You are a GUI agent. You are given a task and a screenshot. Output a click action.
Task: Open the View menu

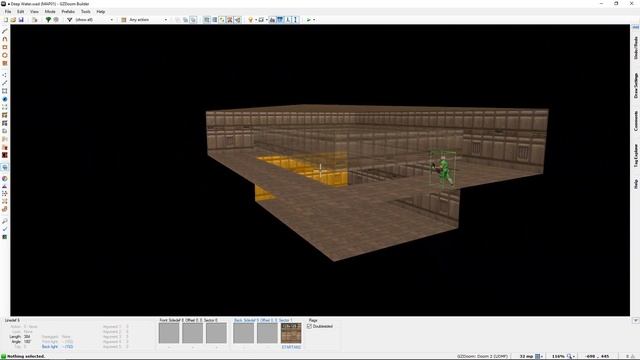click(x=34, y=11)
